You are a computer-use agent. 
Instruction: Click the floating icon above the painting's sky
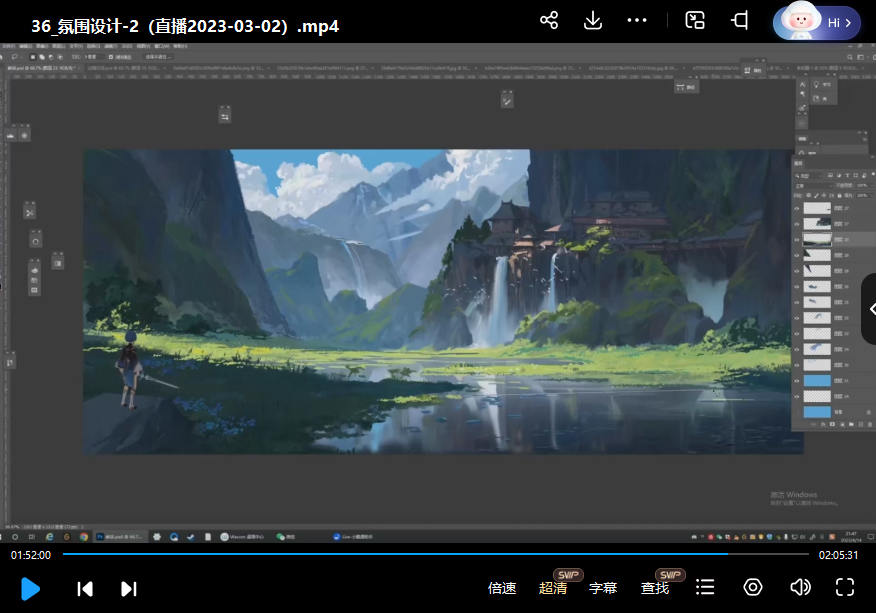[507, 101]
